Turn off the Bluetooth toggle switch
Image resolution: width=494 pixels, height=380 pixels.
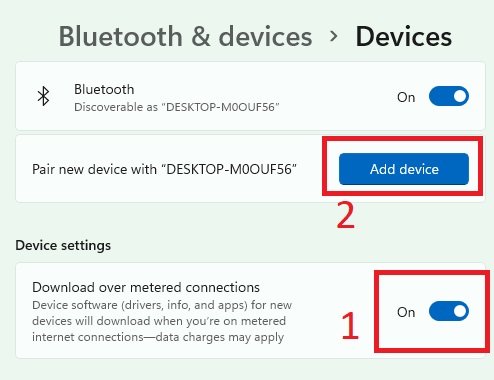[x=449, y=96]
